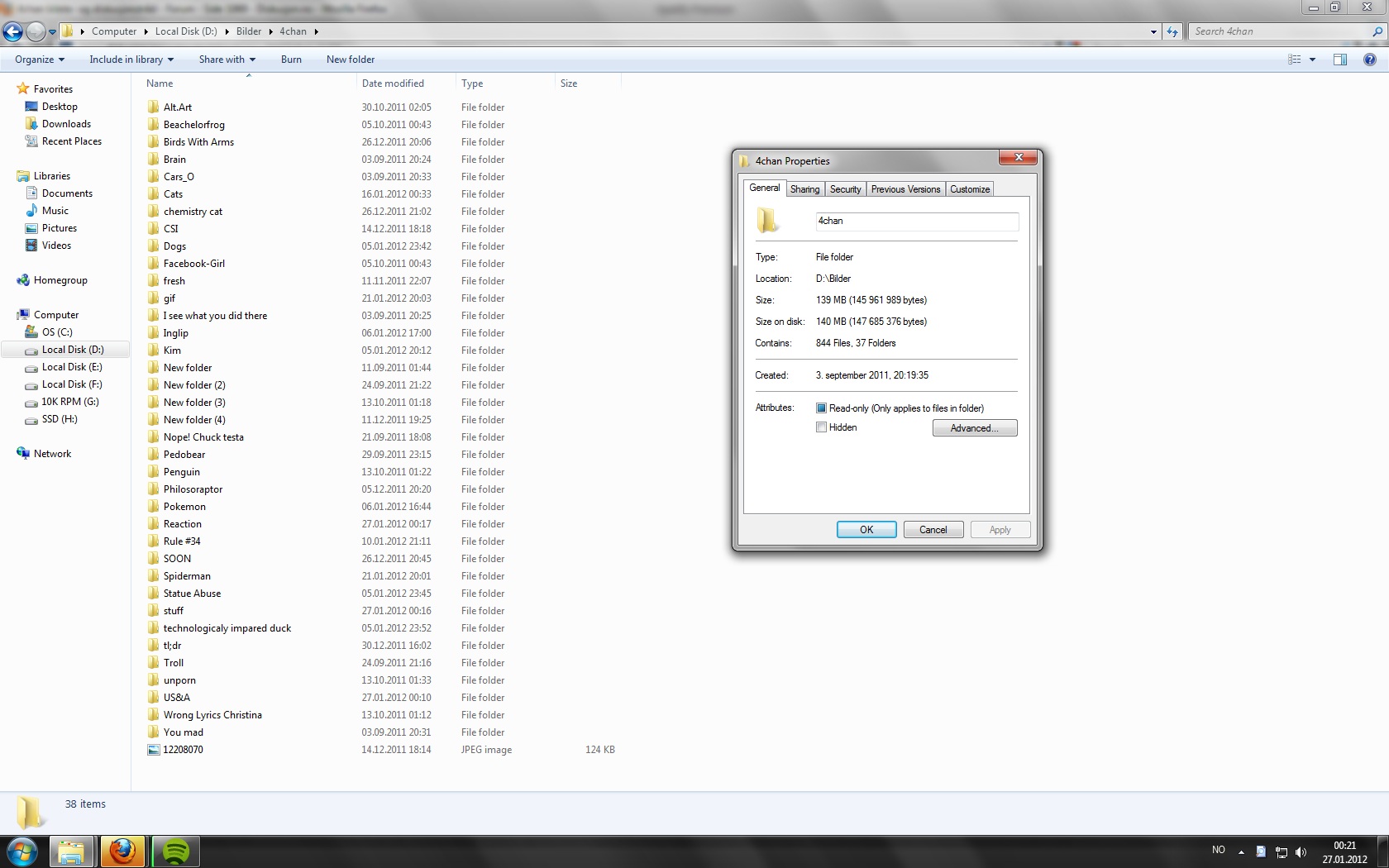Screen dimensions: 1389x868
Task: Open Firefox from the taskbar
Action: (x=122, y=851)
